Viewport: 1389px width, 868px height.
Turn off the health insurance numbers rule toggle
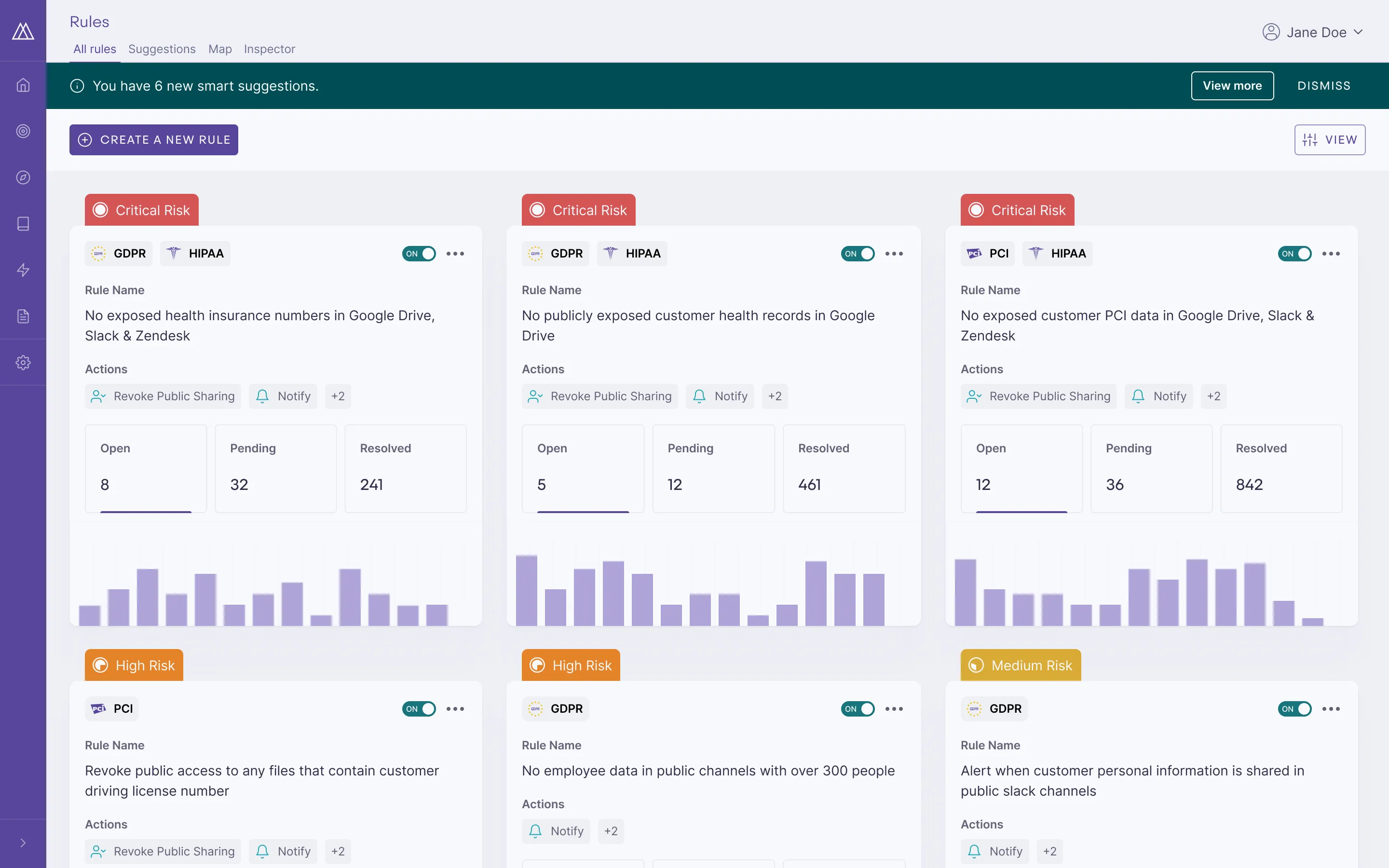pyautogui.click(x=419, y=253)
